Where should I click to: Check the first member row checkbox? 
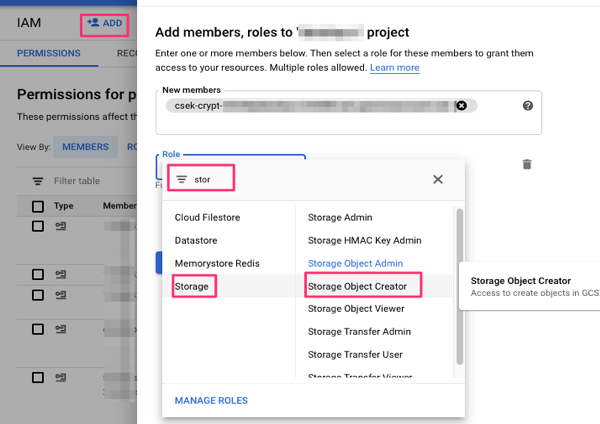pyautogui.click(x=38, y=226)
